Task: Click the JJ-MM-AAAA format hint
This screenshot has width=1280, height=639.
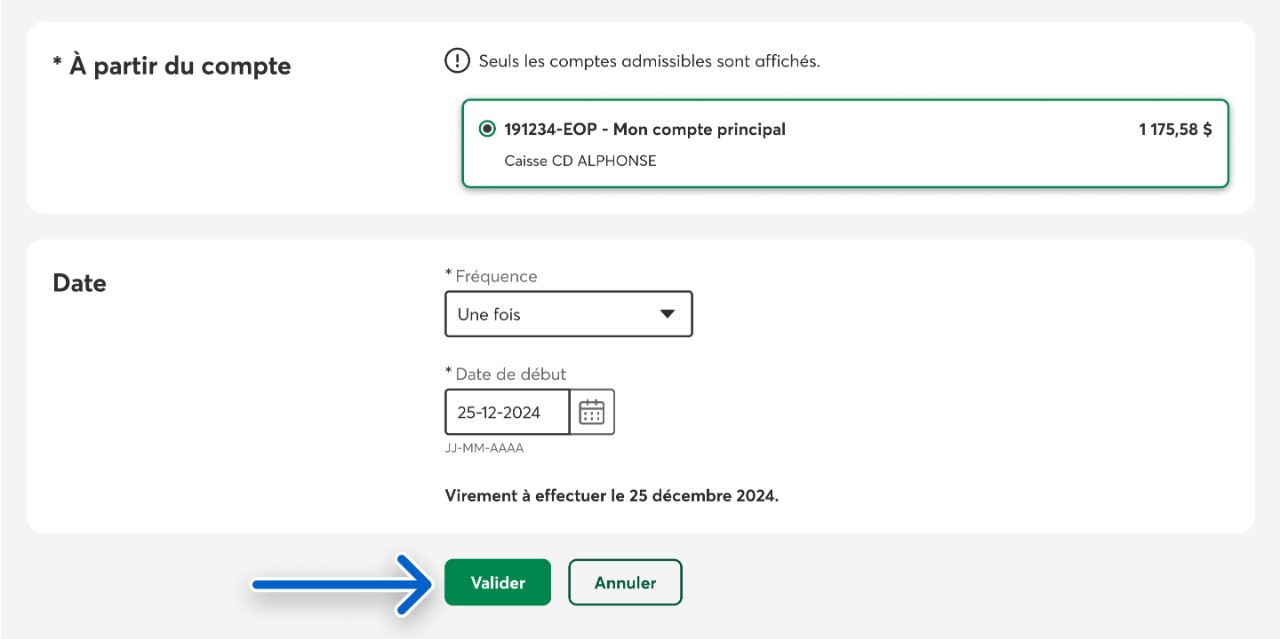Action: pyautogui.click(x=484, y=448)
